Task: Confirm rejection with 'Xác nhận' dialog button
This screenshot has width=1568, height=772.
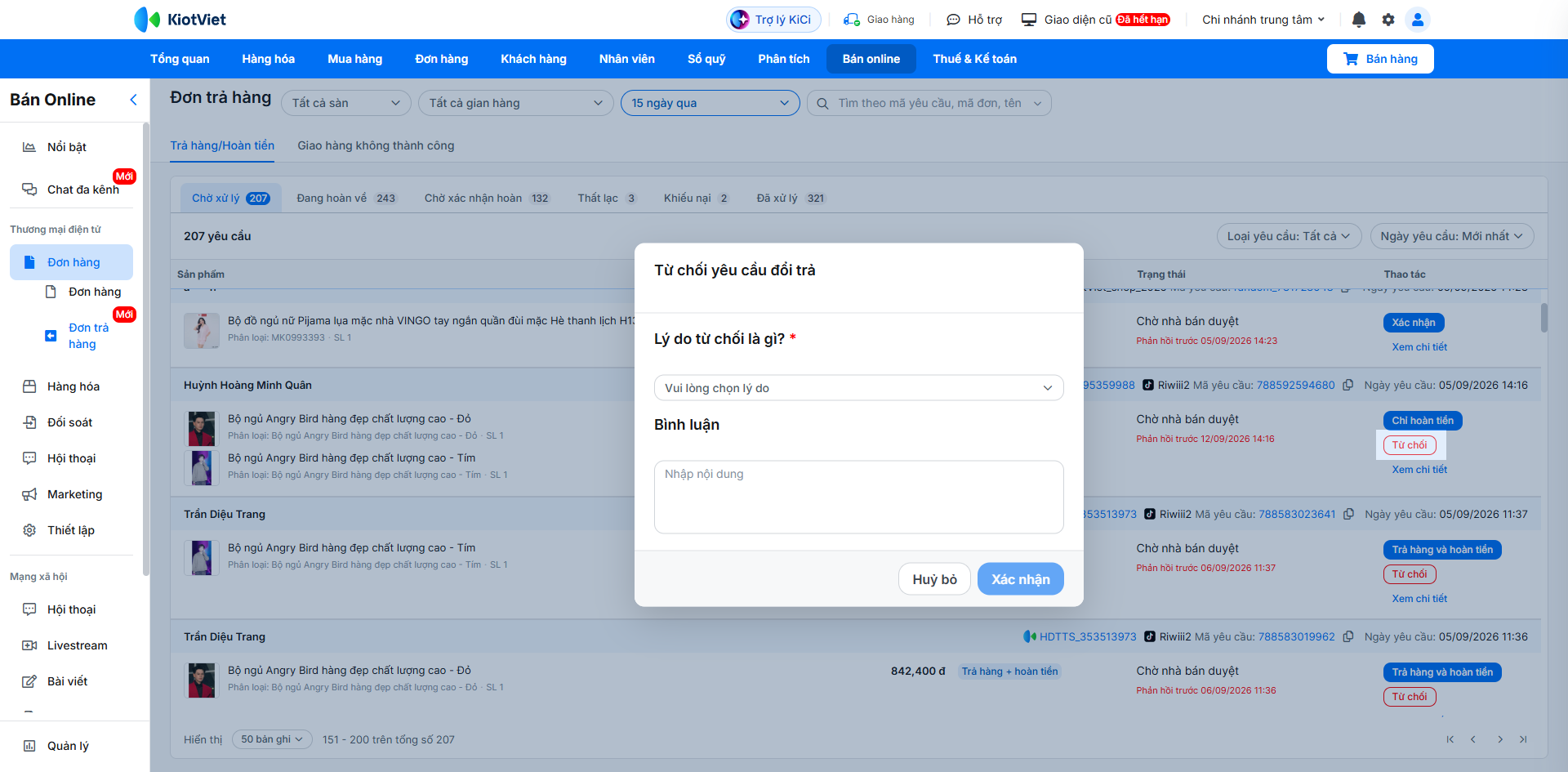Action: click(x=1020, y=579)
